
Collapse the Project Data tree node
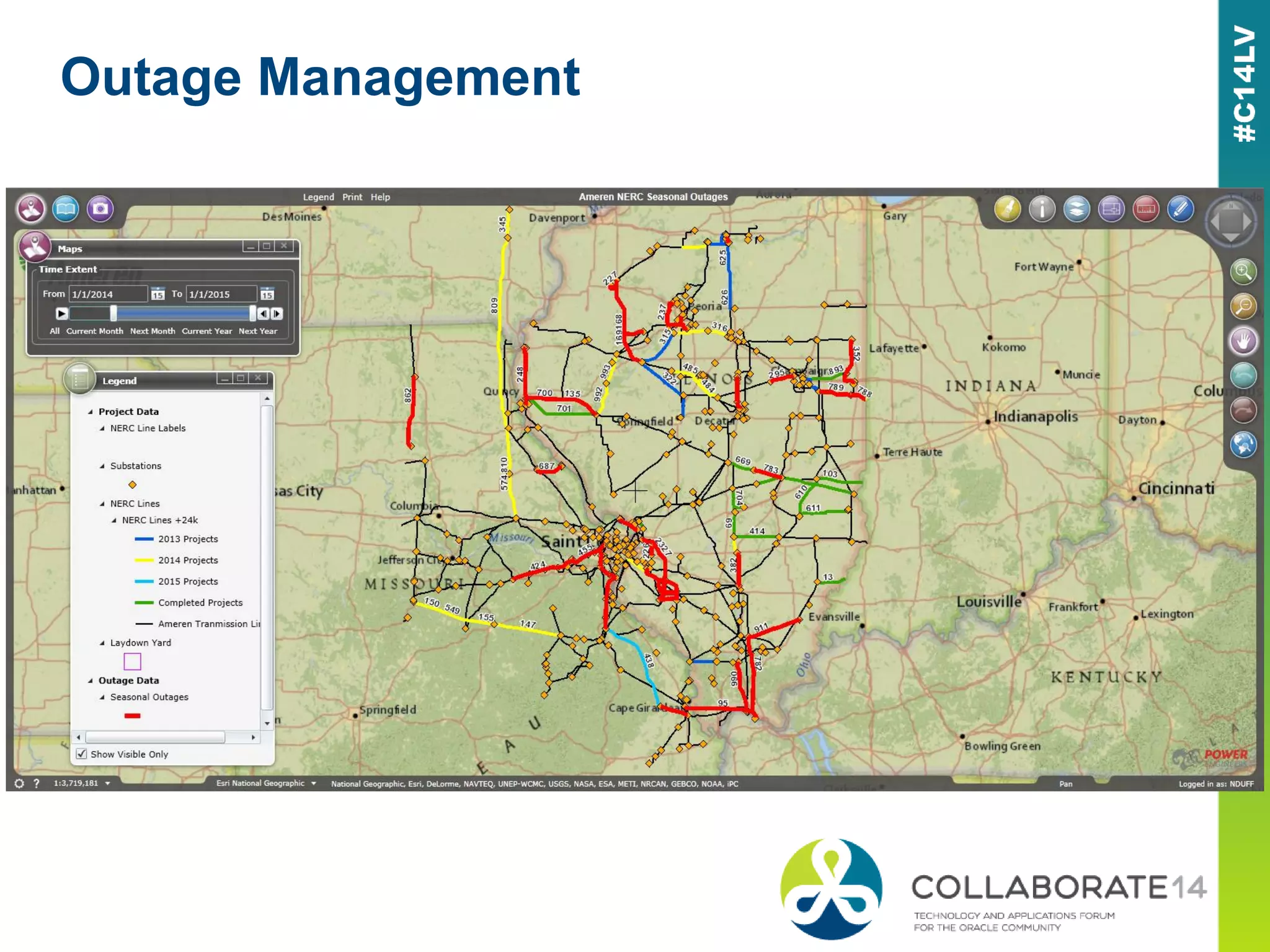click(91, 412)
